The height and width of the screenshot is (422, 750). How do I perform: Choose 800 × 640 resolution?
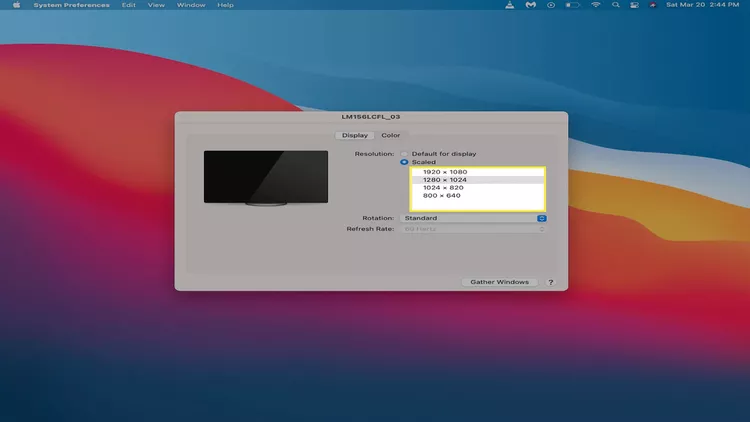[477, 196]
